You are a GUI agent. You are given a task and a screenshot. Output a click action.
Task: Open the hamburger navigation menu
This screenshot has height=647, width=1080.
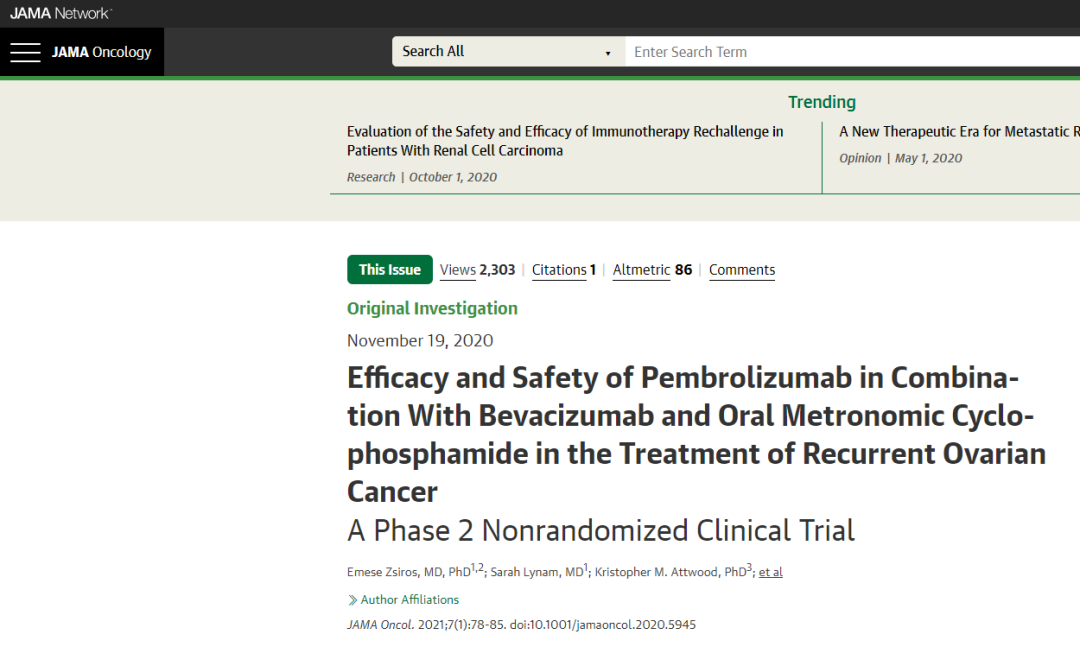pyautogui.click(x=25, y=52)
